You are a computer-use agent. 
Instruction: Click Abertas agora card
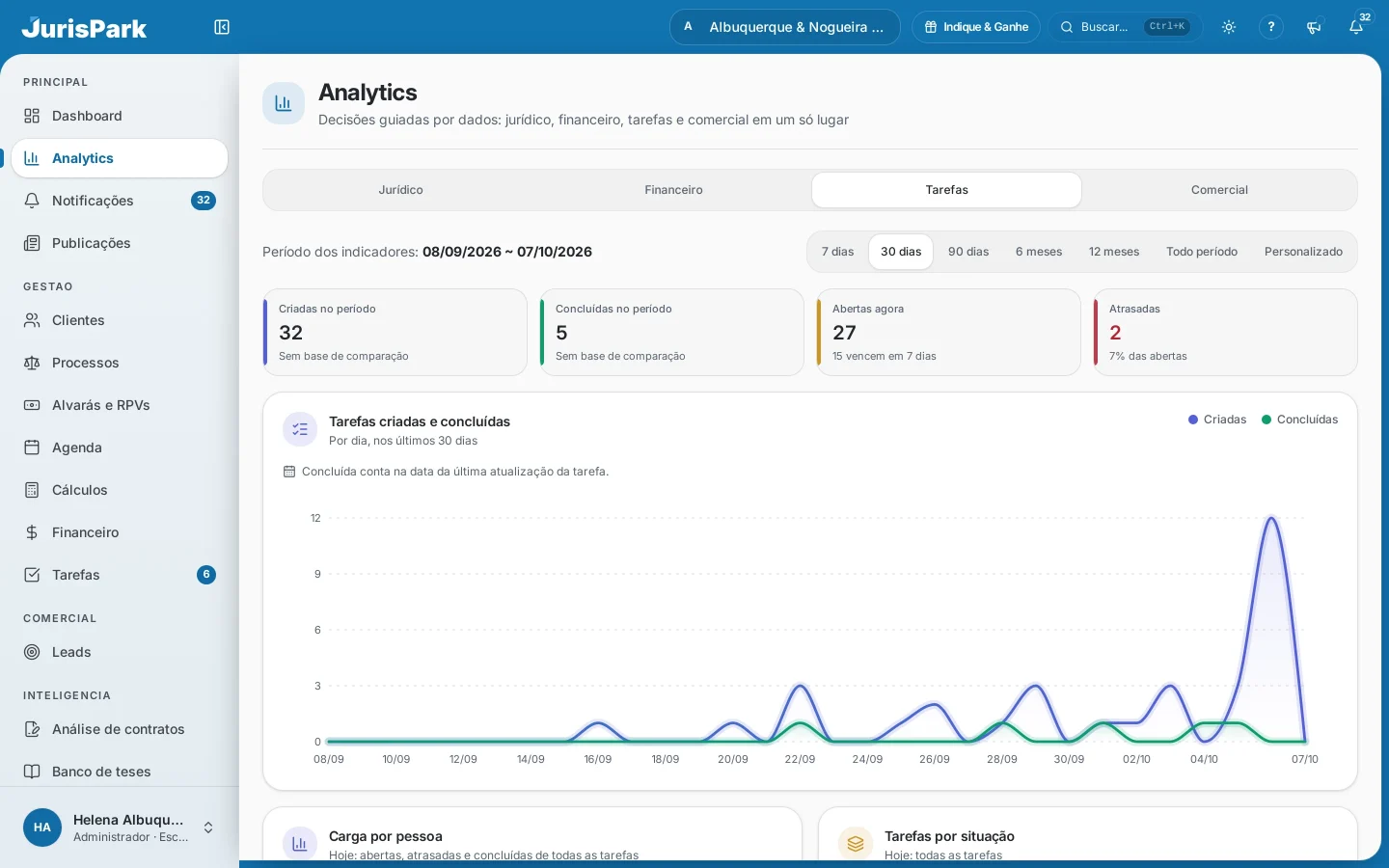point(948,333)
